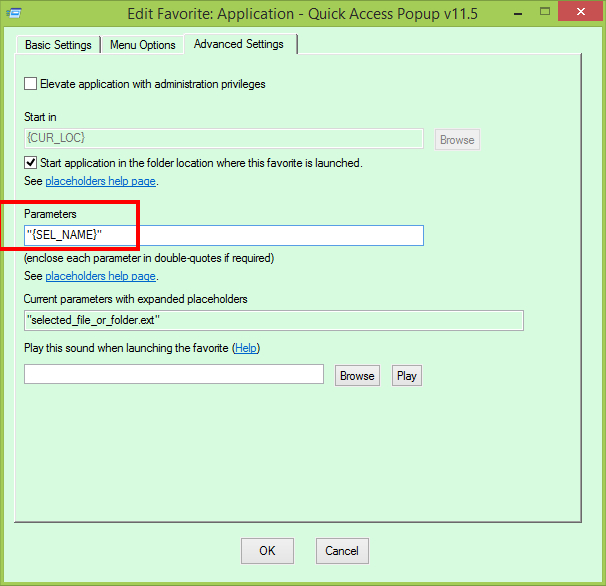Minimize the Edit Favorite window
This screenshot has width=606, height=586.
(x=518, y=13)
